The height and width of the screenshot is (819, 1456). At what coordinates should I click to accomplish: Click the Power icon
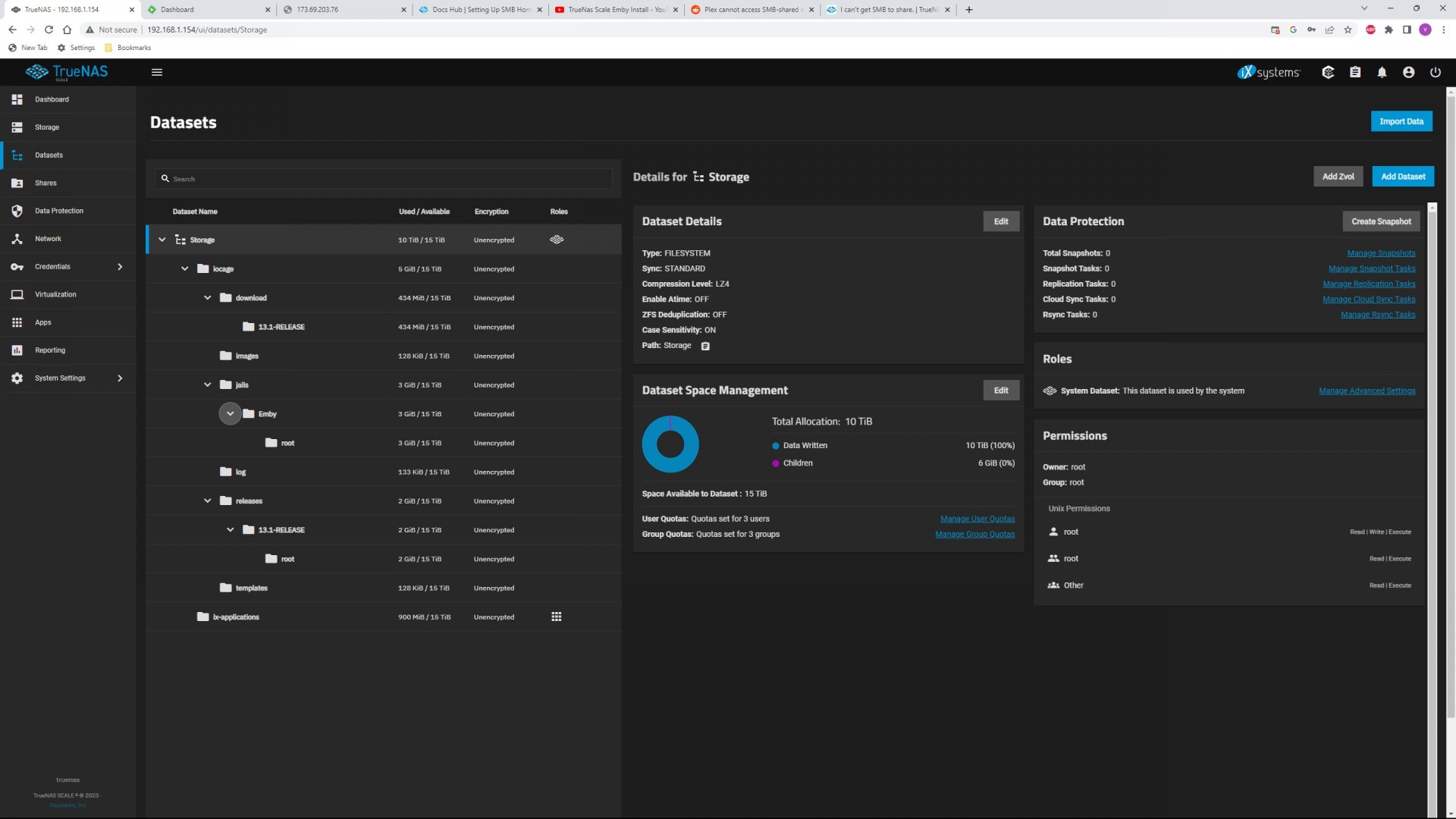pyautogui.click(x=1436, y=72)
